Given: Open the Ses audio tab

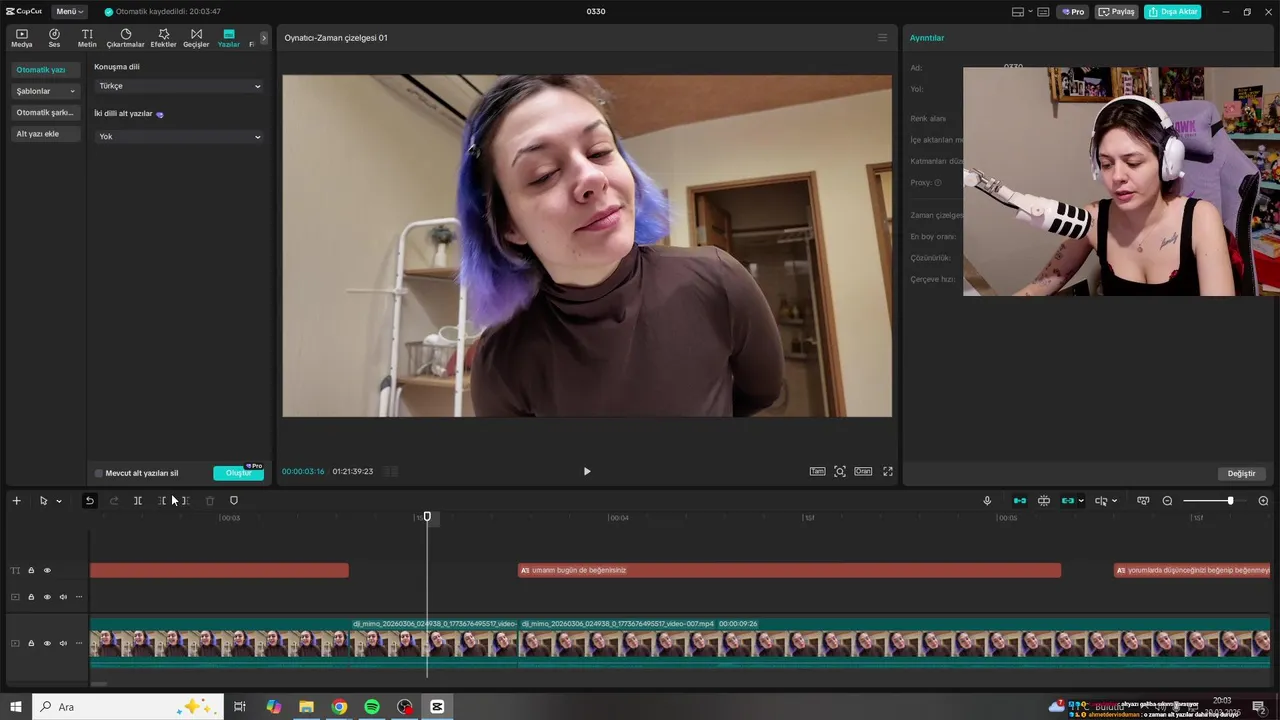Looking at the screenshot, I should point(54,38).
